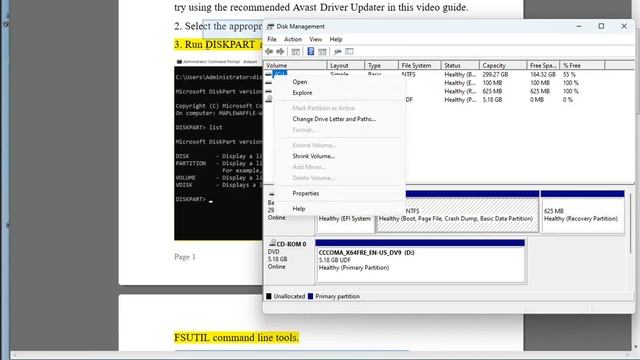Click the black Unallocated legend swatch
640x360 pixels.
[269, 296]
